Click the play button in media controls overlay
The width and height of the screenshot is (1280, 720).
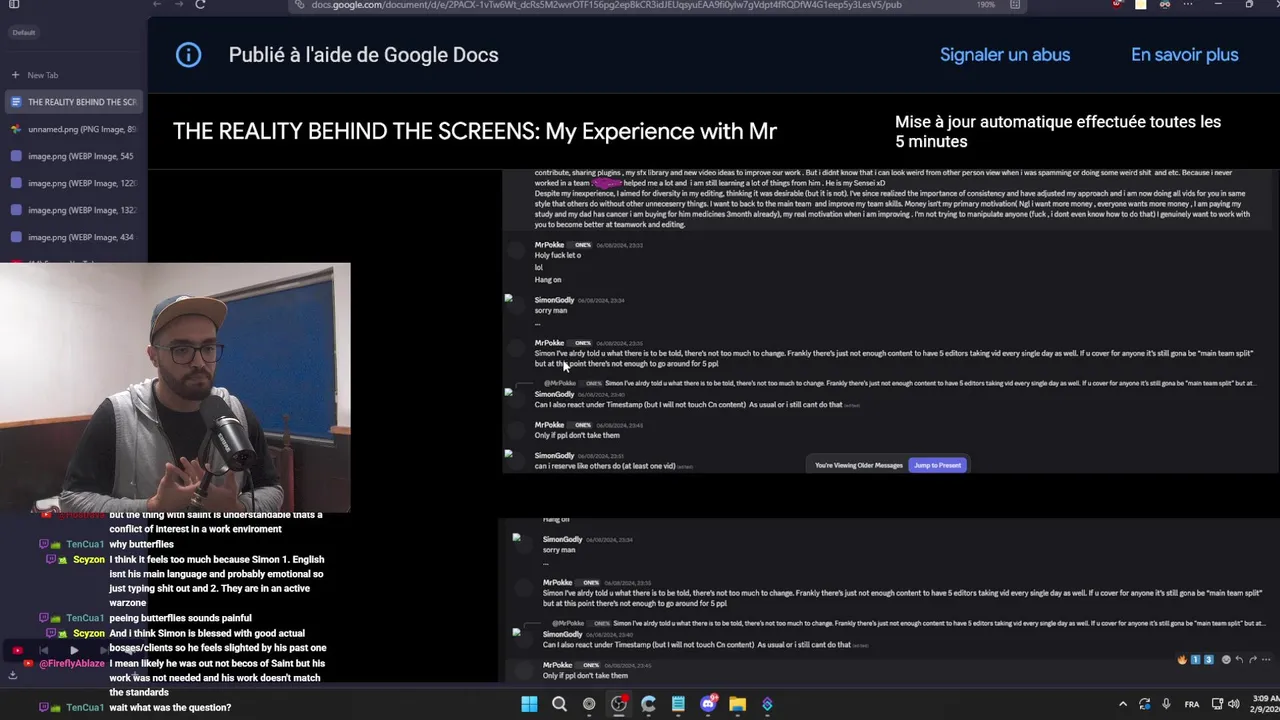(x=73, y=651)
